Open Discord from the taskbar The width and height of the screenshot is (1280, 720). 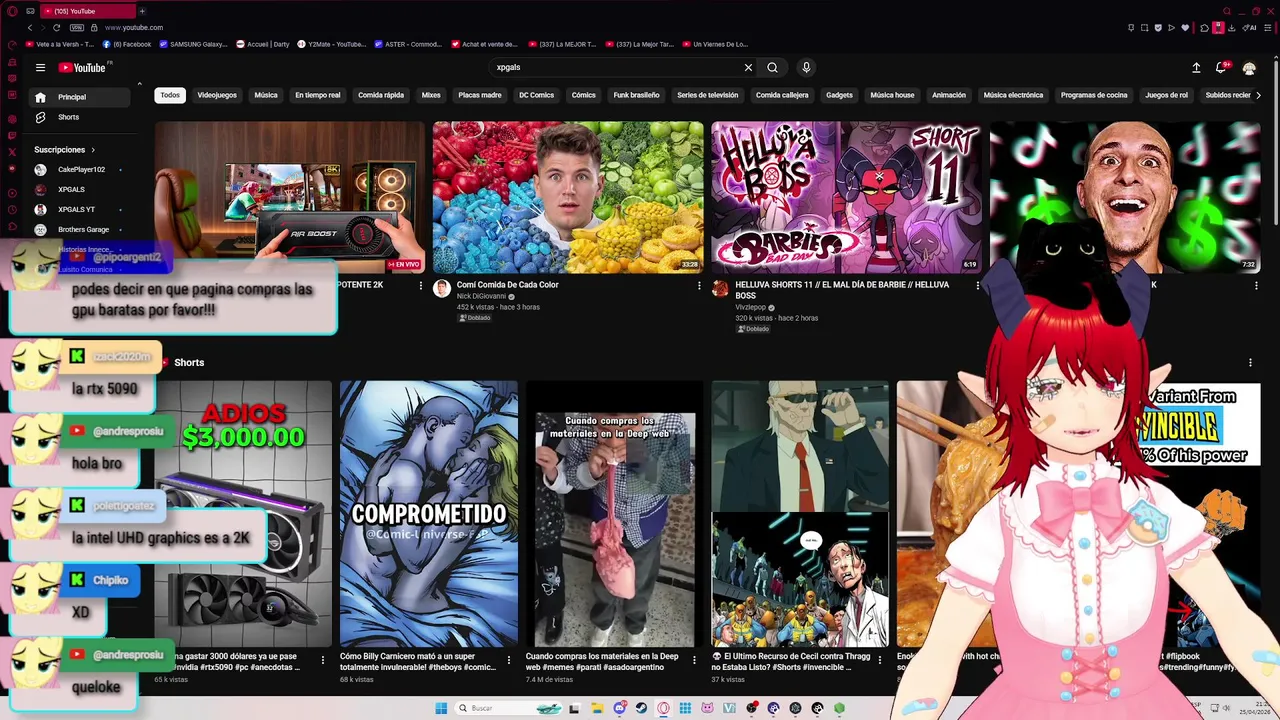(x=619, y=708)
